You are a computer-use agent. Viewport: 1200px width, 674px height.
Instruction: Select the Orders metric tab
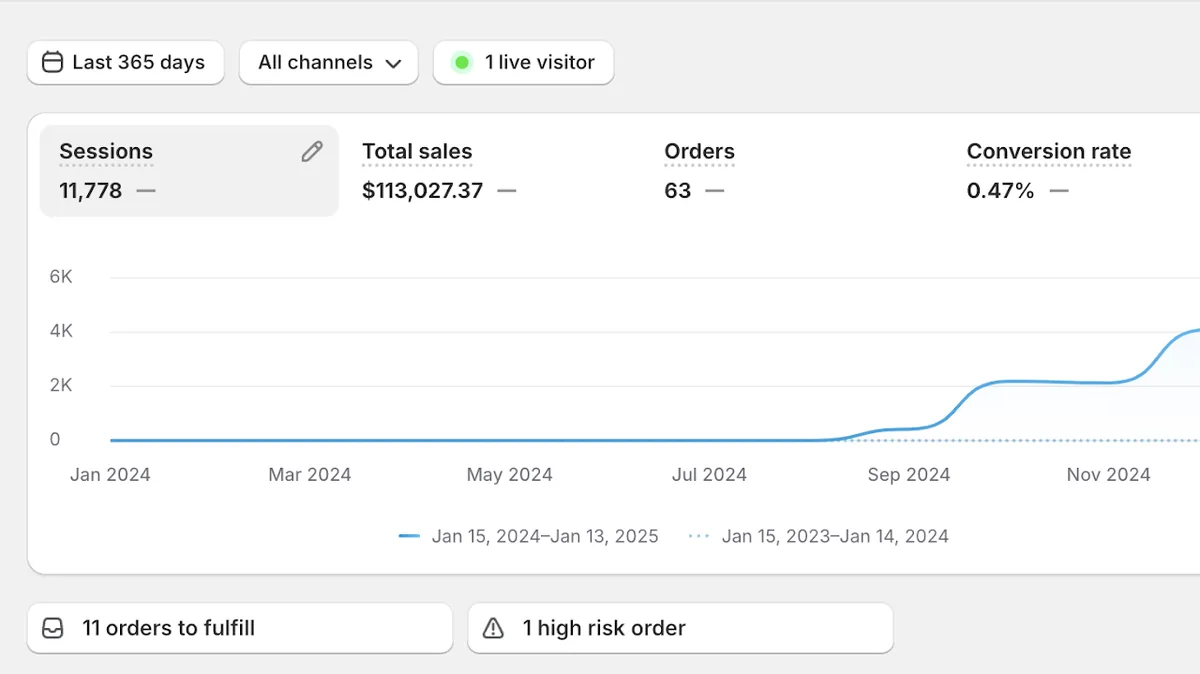pos(795,170)
